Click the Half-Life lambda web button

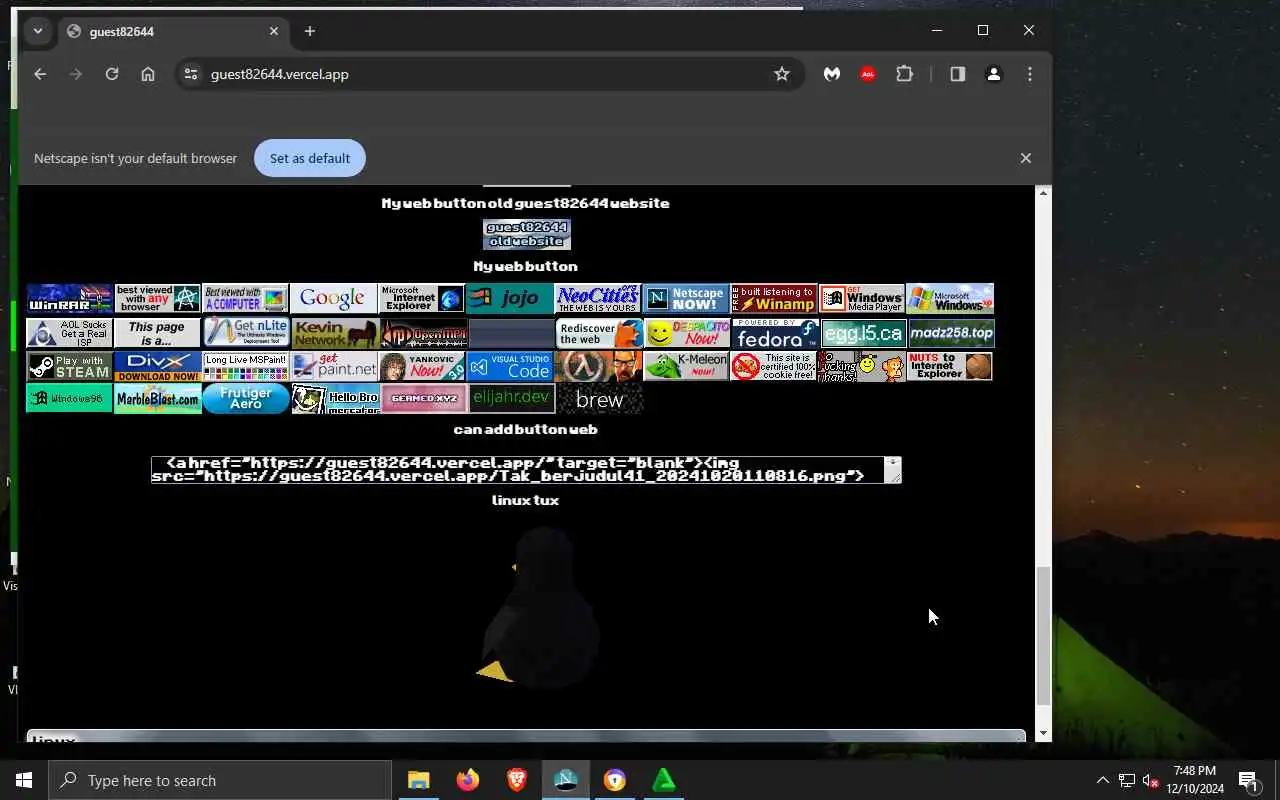coord(597,367)
